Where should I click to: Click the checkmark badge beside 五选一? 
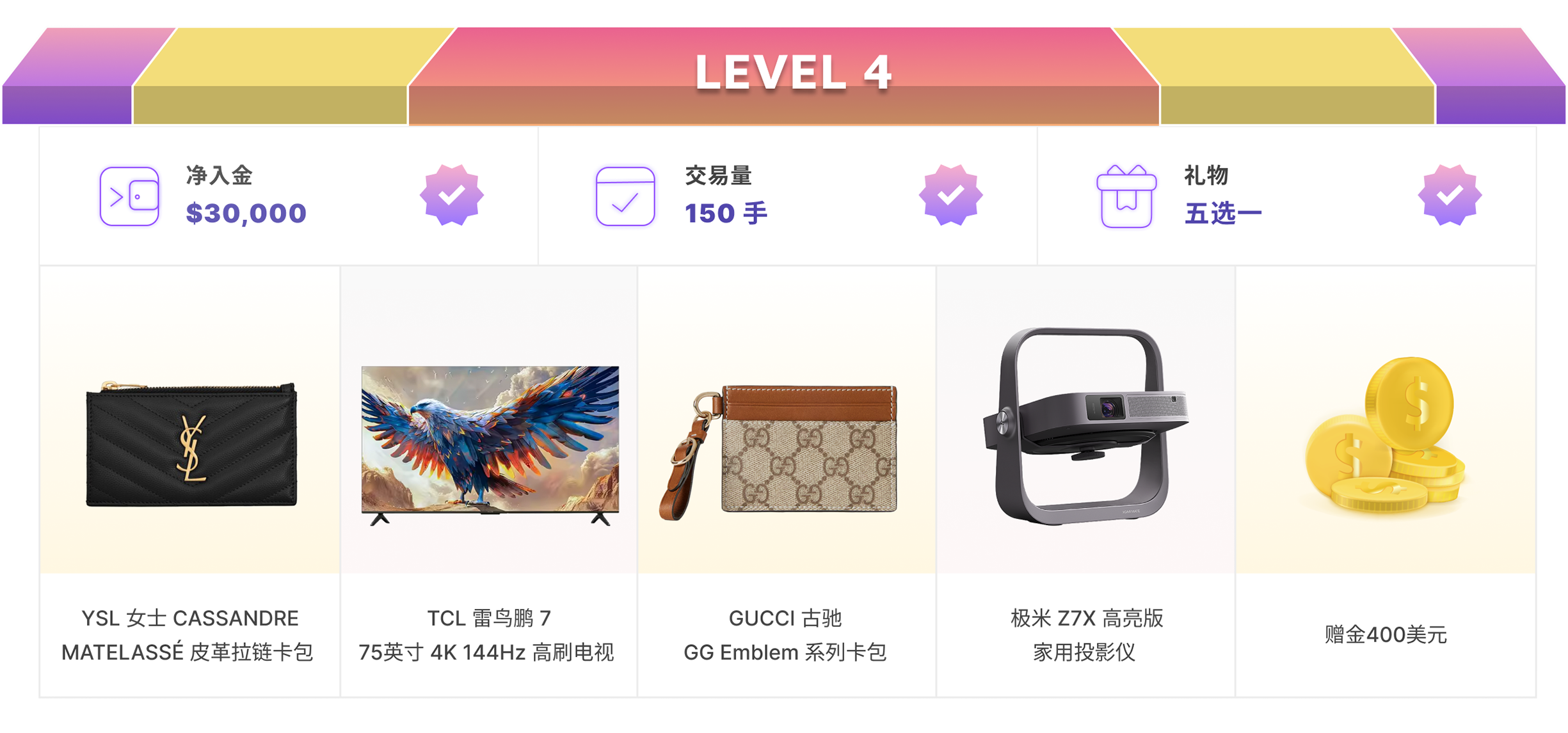[x=1450, y=195]
